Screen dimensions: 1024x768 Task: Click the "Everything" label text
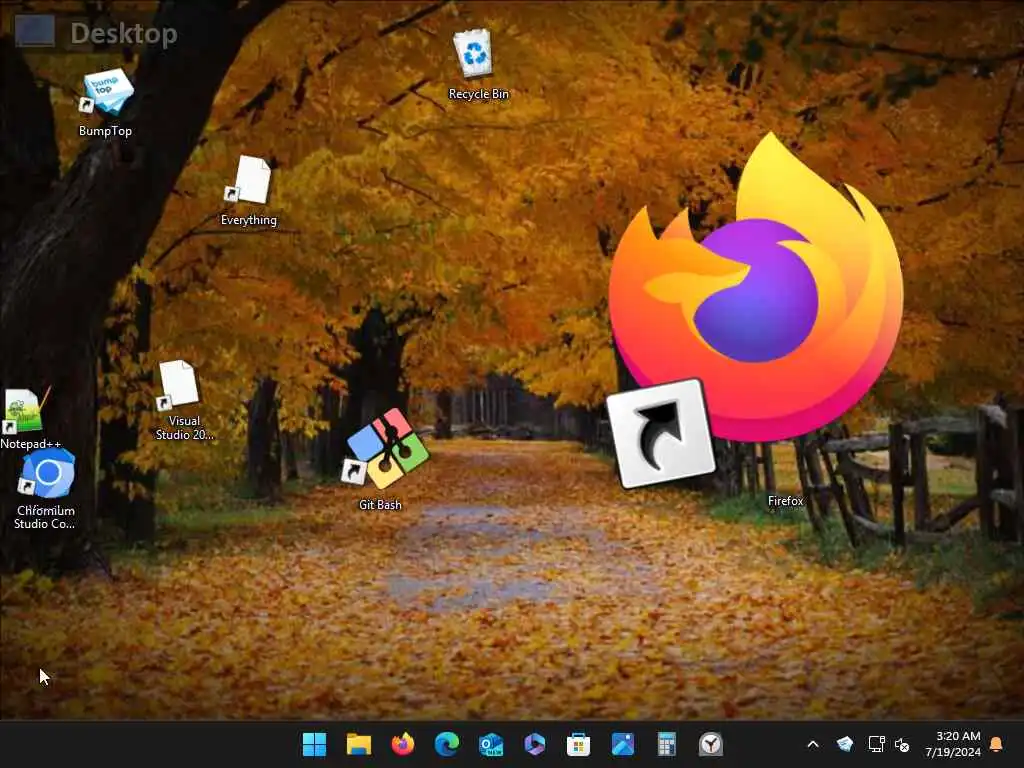249,220
